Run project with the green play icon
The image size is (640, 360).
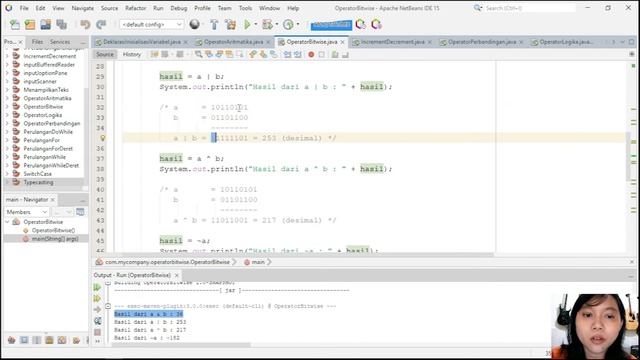click(247, 24)
